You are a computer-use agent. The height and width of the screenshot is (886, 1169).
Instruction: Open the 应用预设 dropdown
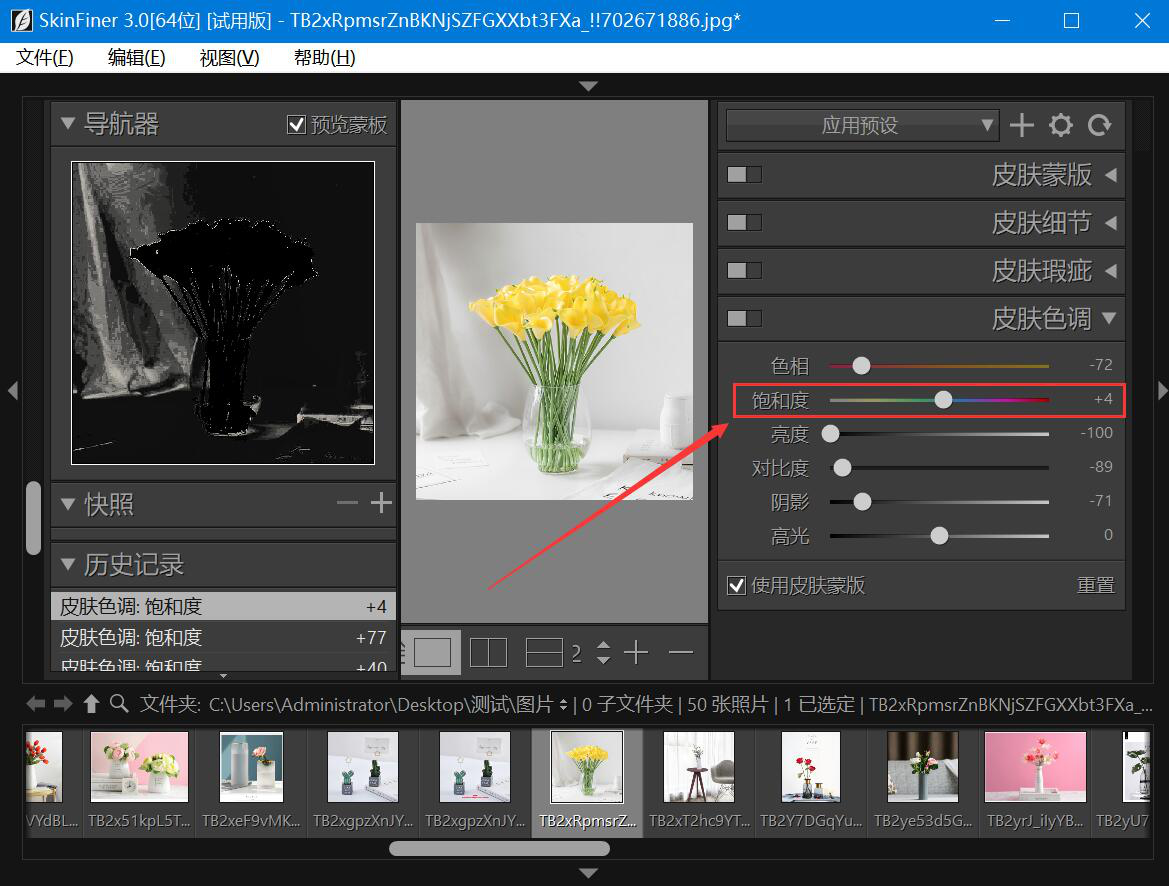(861, 125)
